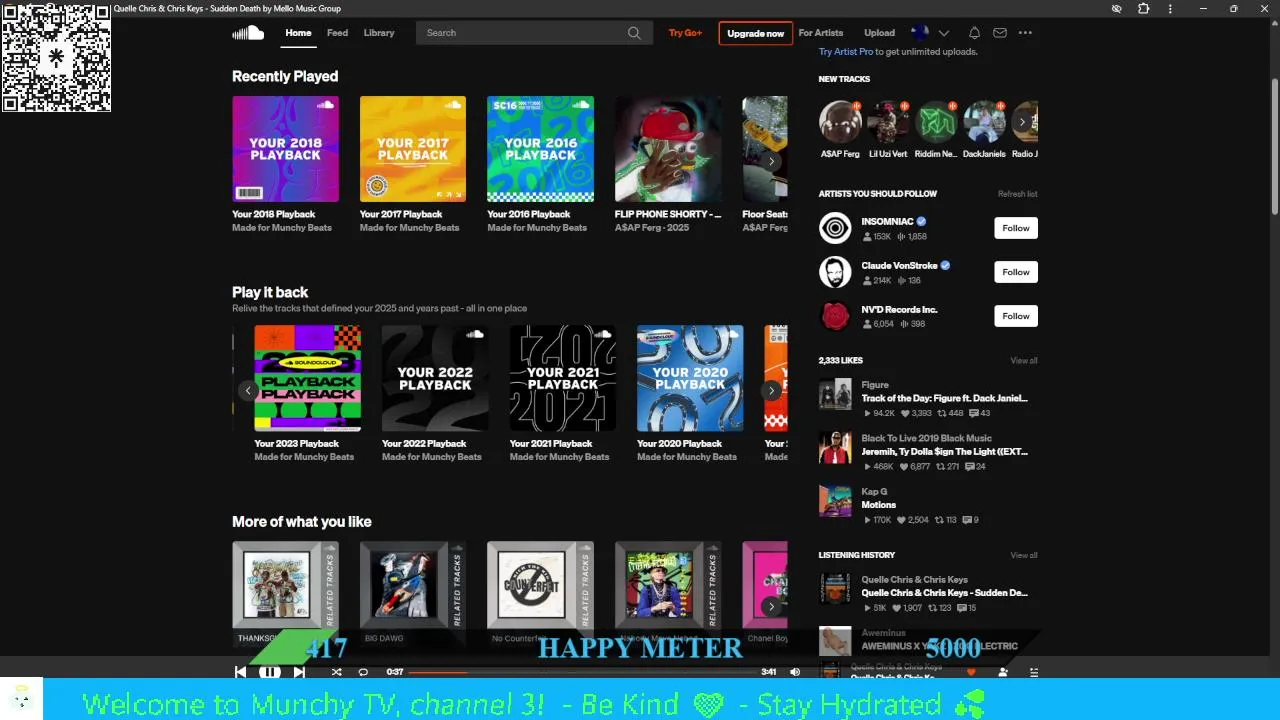
Task: Toggle repeat in the player bar
Action: (x=363, y=672)
